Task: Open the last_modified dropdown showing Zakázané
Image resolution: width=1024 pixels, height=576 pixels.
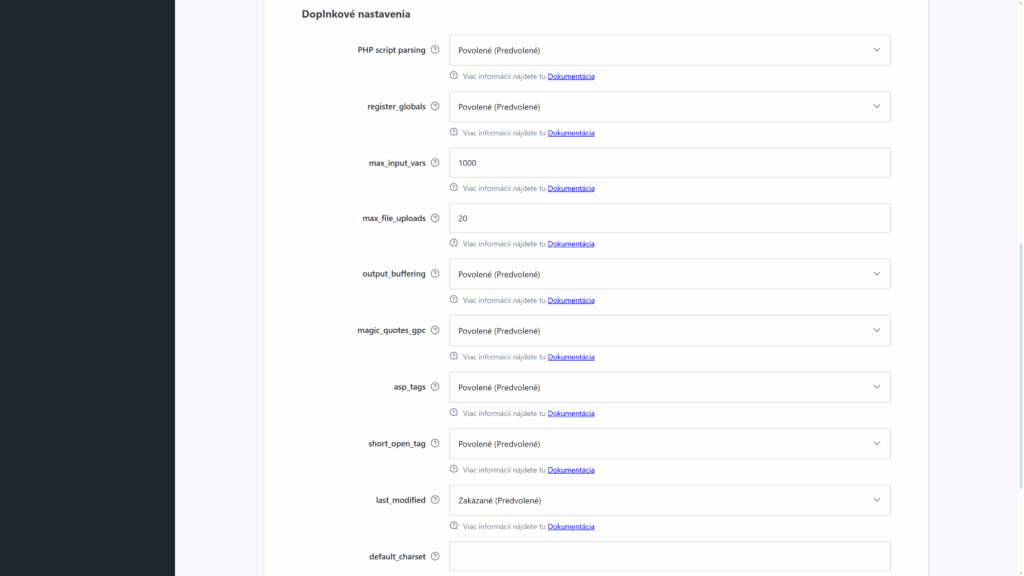Action: click(x=670, y=500)
